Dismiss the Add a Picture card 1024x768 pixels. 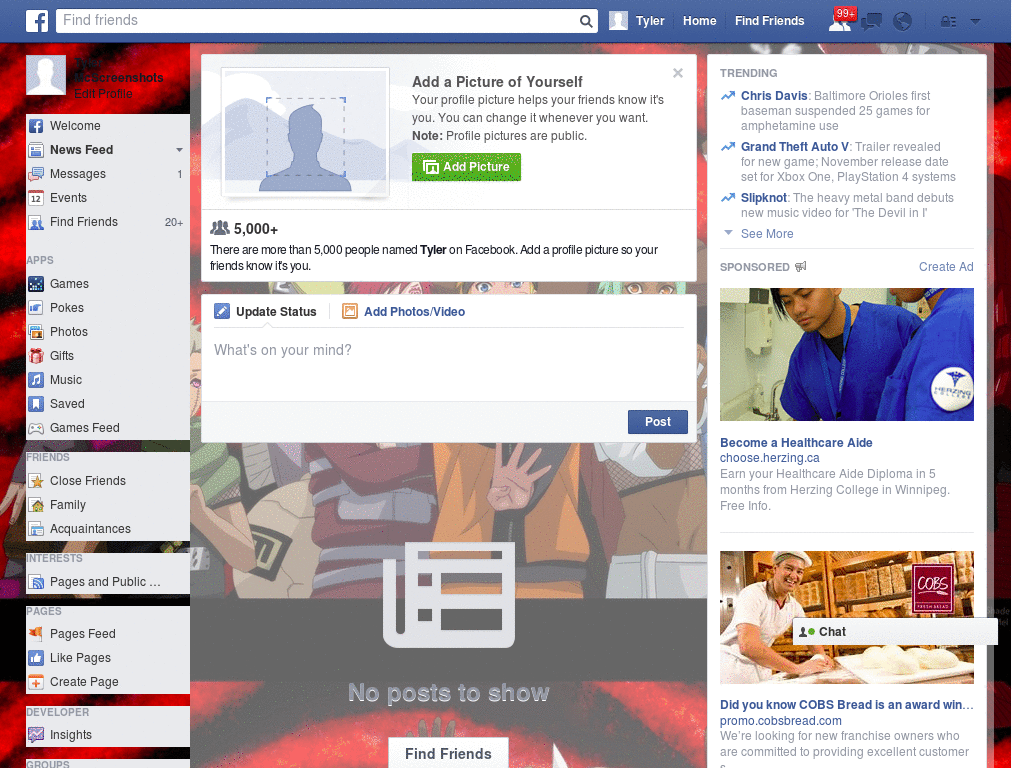click(x=678, y=73)
